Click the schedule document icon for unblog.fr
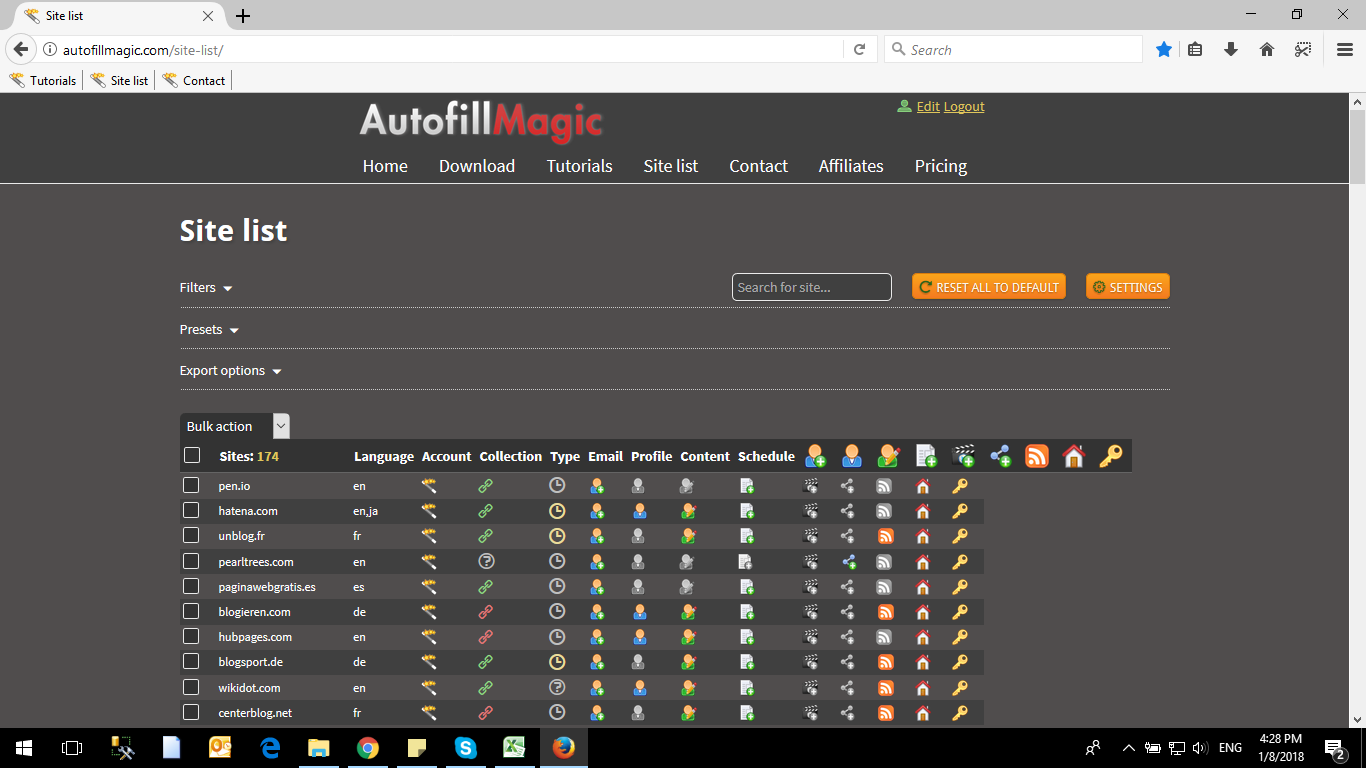The image size is (1366, 768). [747, 536]
